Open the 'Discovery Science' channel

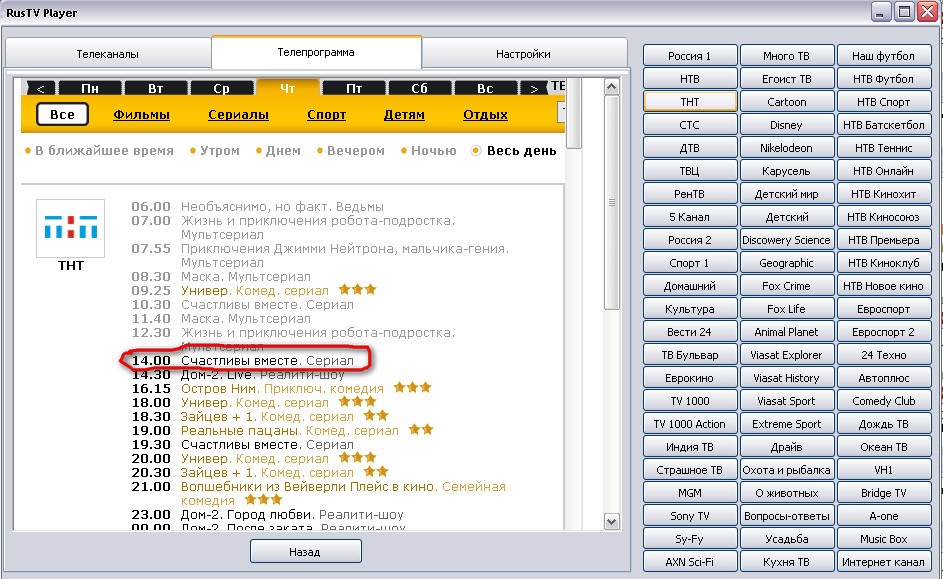786,240
